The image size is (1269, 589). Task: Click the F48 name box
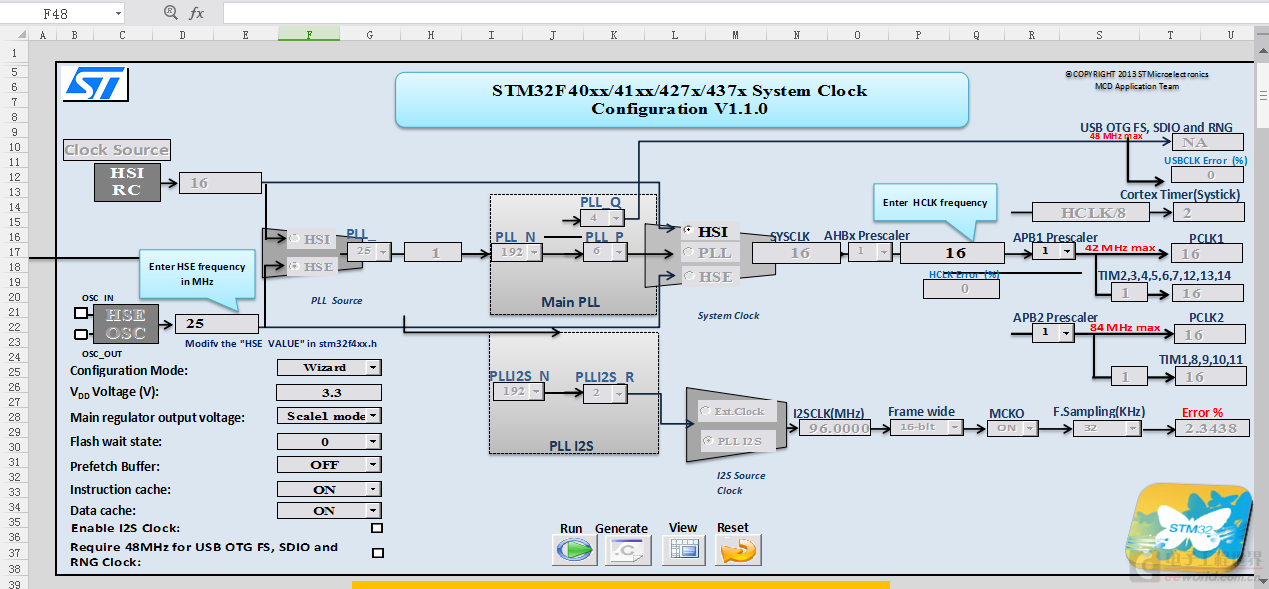point(64,14)
